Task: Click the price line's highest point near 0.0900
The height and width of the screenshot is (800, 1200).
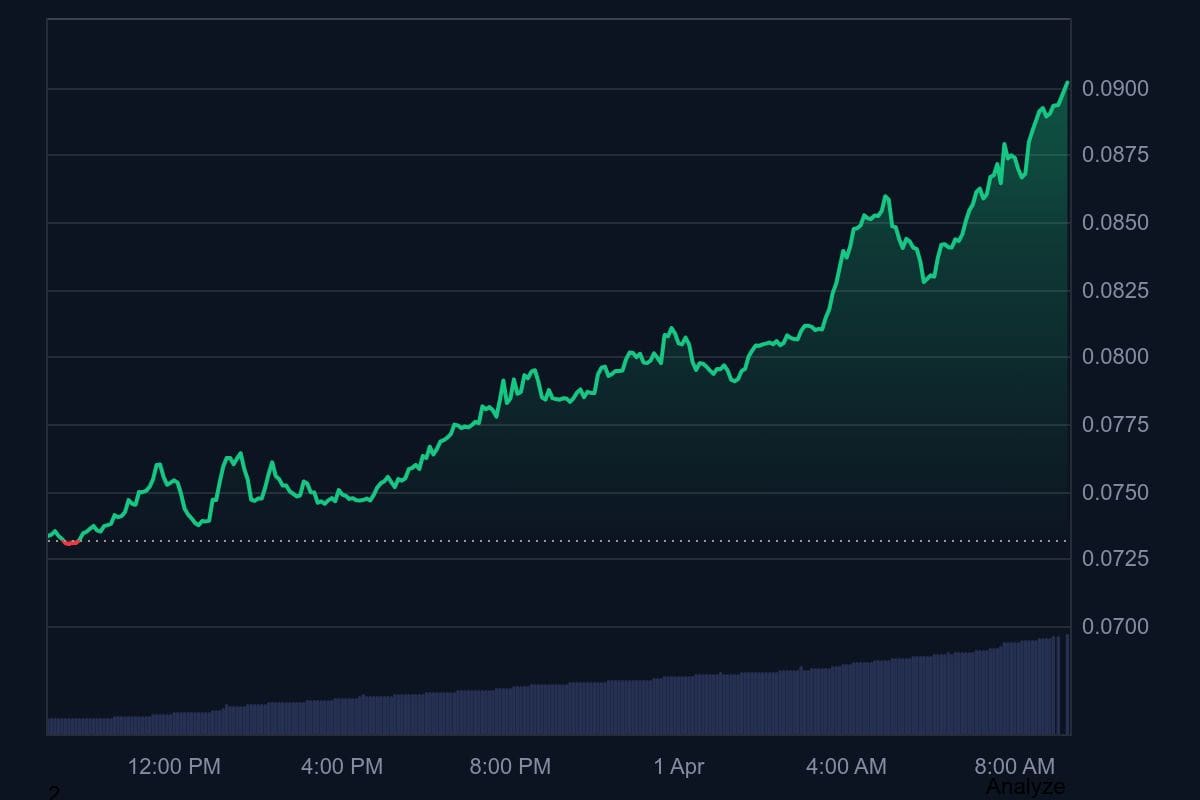Action: (x=1067, y=83)
